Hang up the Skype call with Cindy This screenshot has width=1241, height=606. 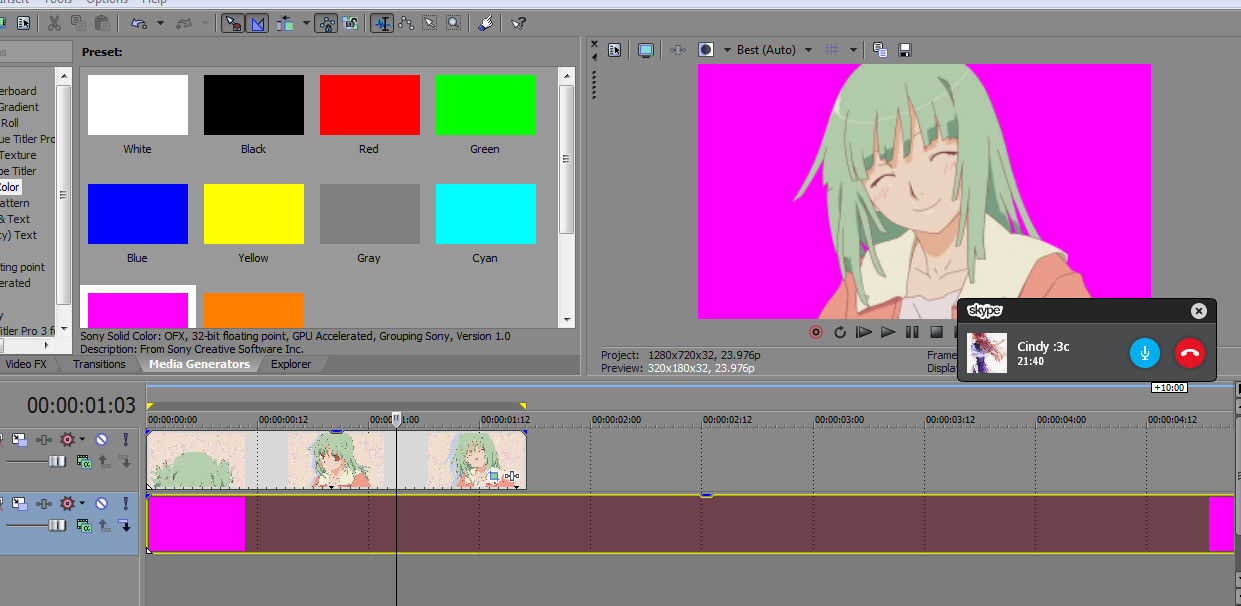point(1190,352)
